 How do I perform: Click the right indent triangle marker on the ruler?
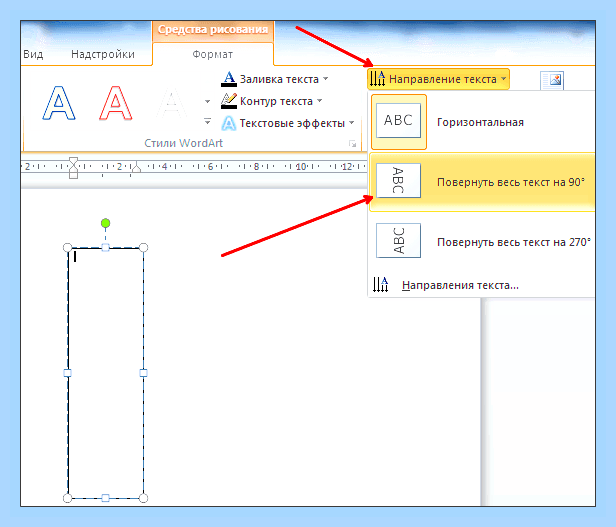pyautogui.click(x=136, y=167)
